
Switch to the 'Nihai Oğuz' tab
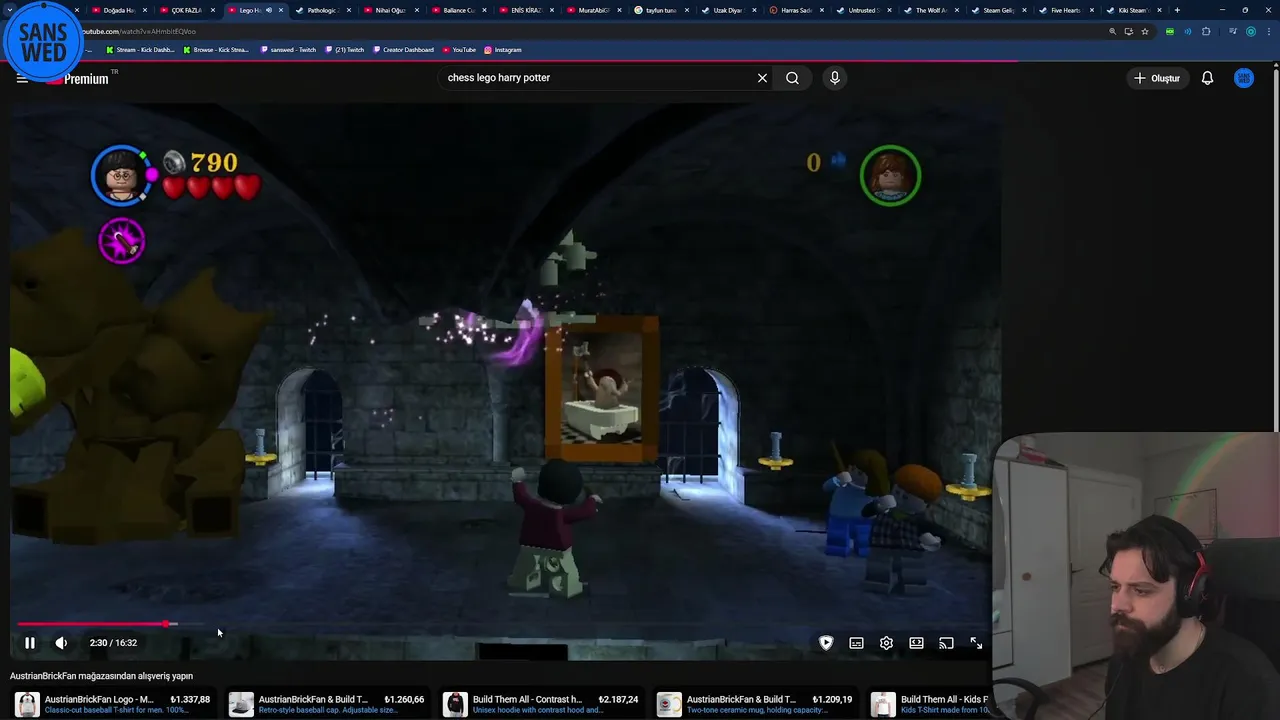[390, 10]
